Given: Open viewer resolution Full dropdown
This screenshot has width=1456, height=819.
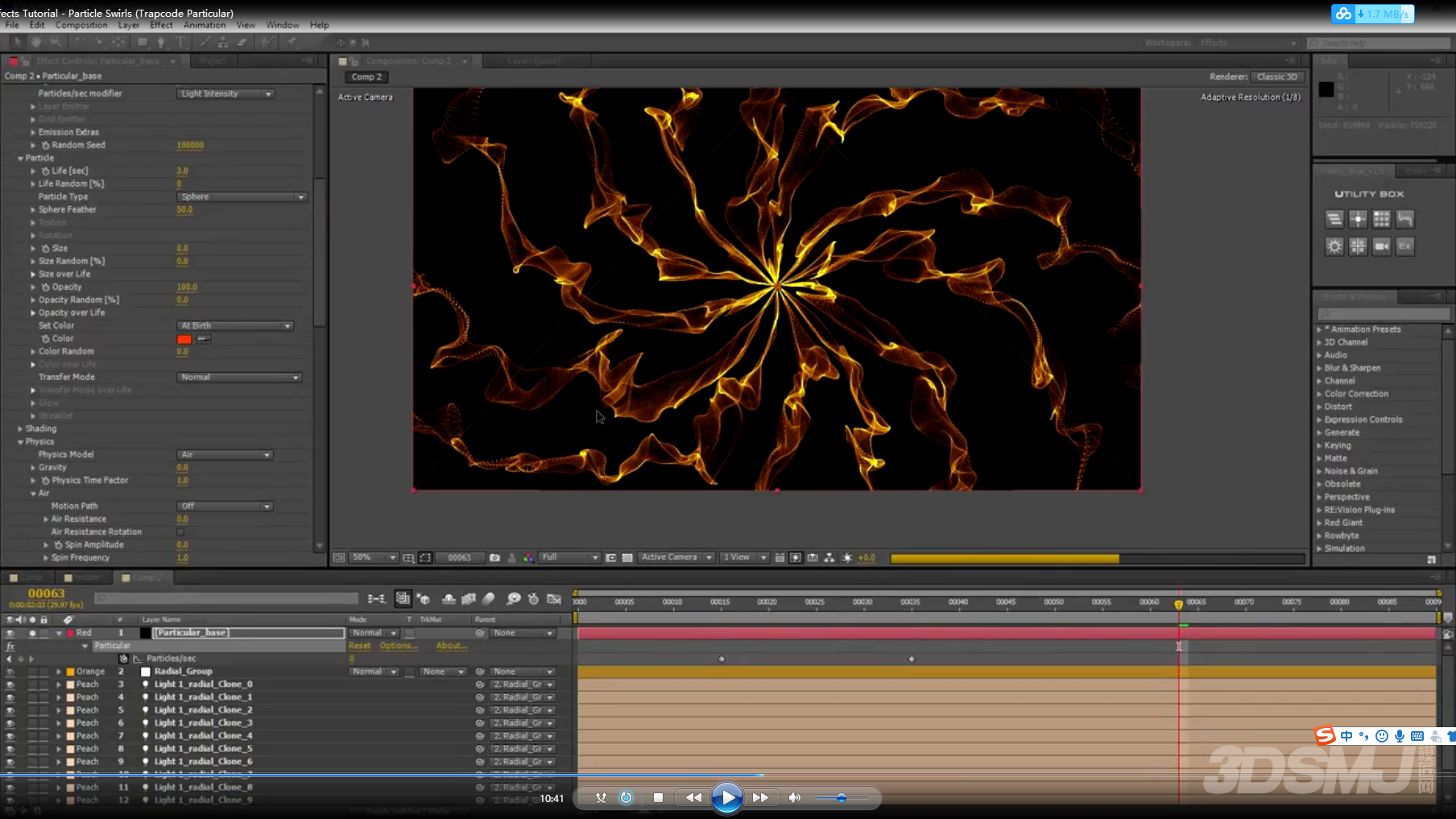Looking at the screenshot, I should (570, 557).
